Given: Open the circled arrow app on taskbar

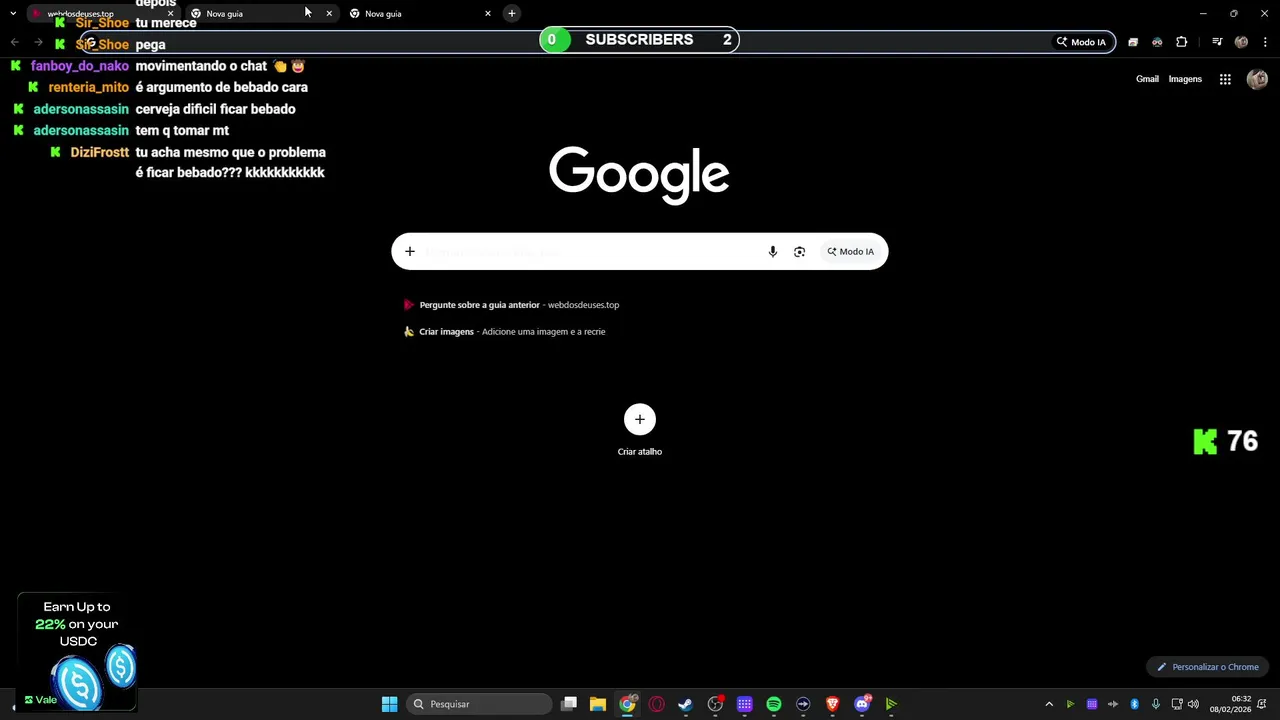Looking at the screenshot, I should (803, 704).
